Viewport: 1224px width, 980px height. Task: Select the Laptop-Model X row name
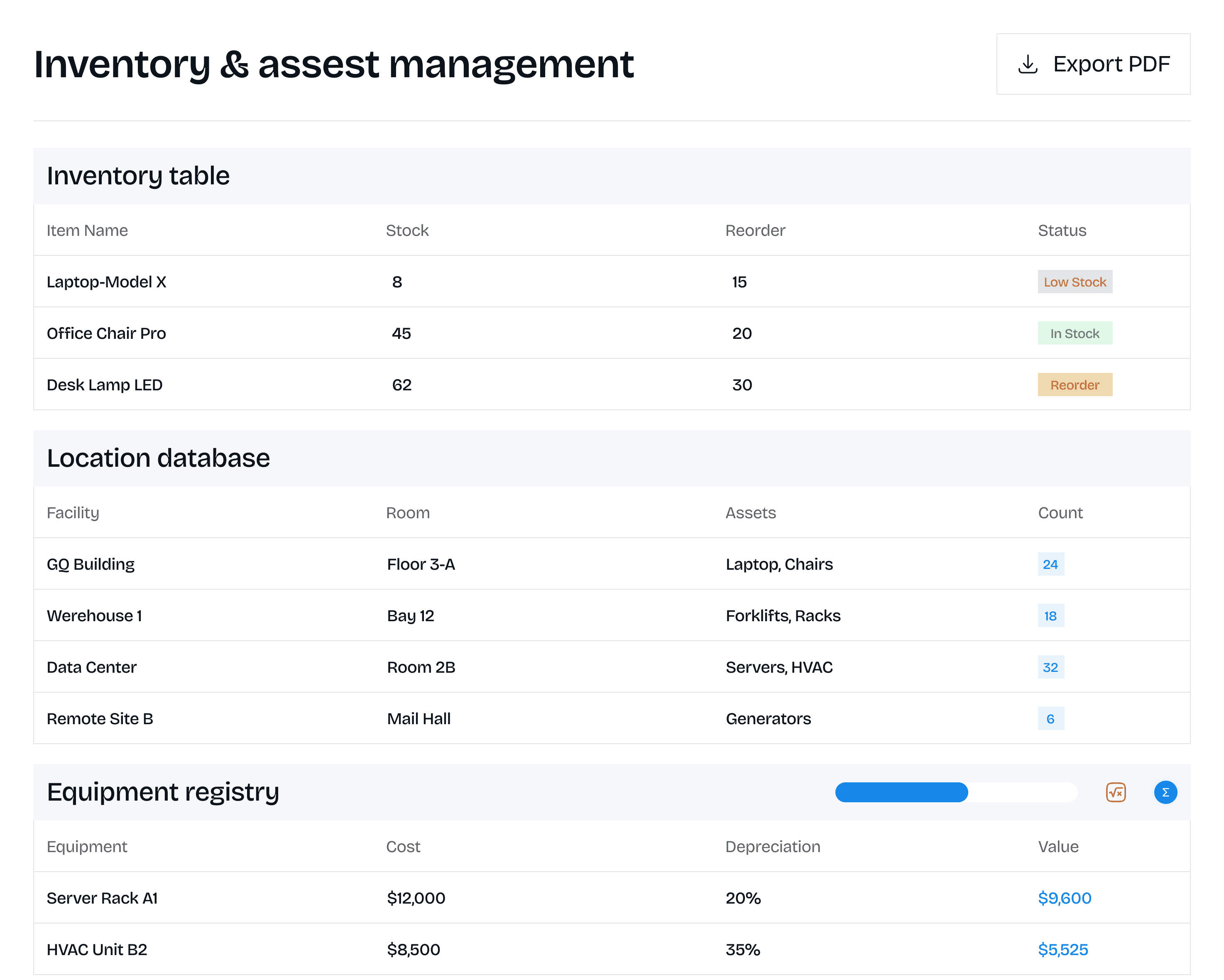[x=106, y=282]
